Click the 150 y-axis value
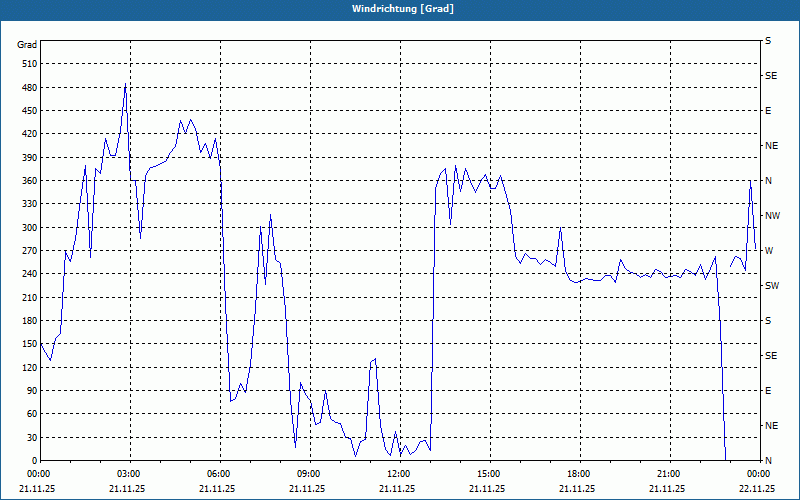Image resolution: width=800 pixels, height=500 pixels. pos(30,344)
